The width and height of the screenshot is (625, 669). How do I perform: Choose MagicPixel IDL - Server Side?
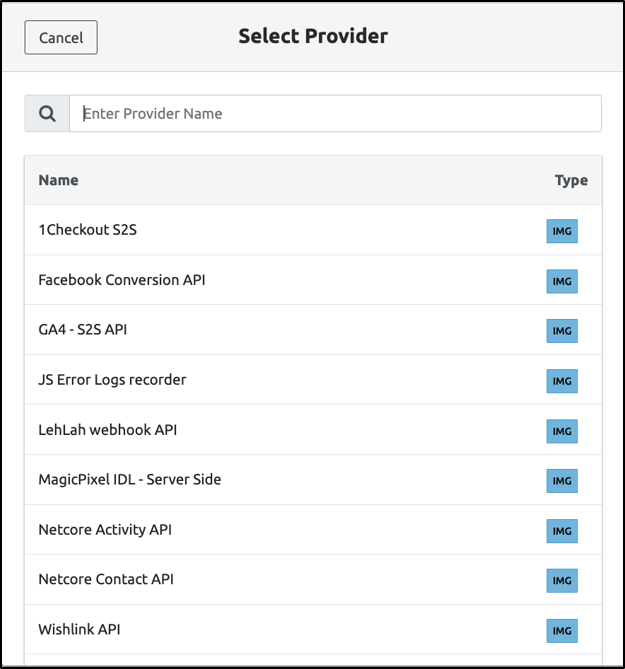point(313,480)
